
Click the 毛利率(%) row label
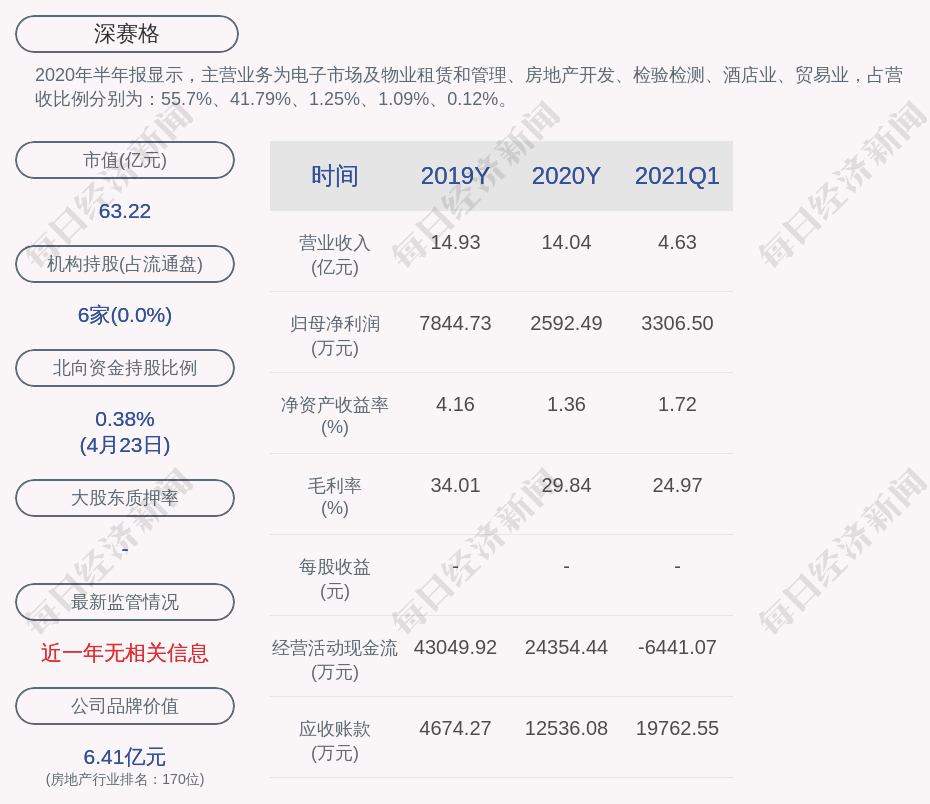tap(335, 497)
